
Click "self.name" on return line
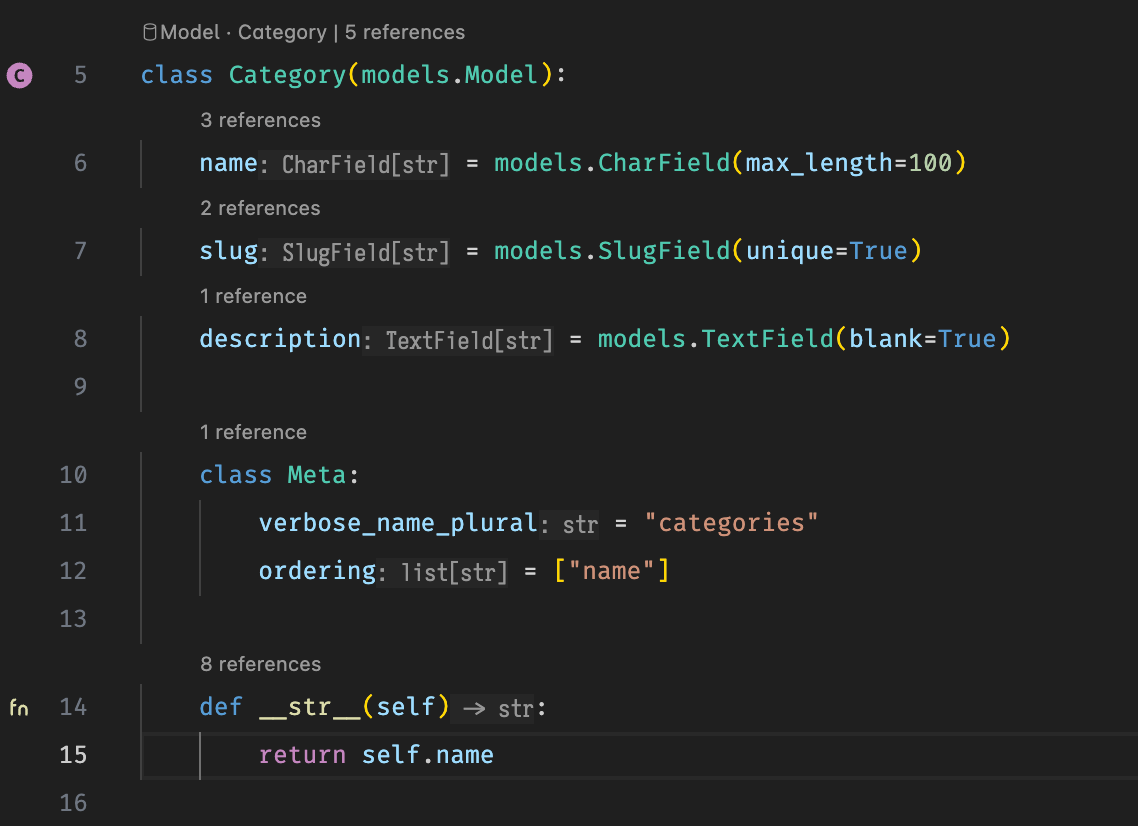(427, 755)
